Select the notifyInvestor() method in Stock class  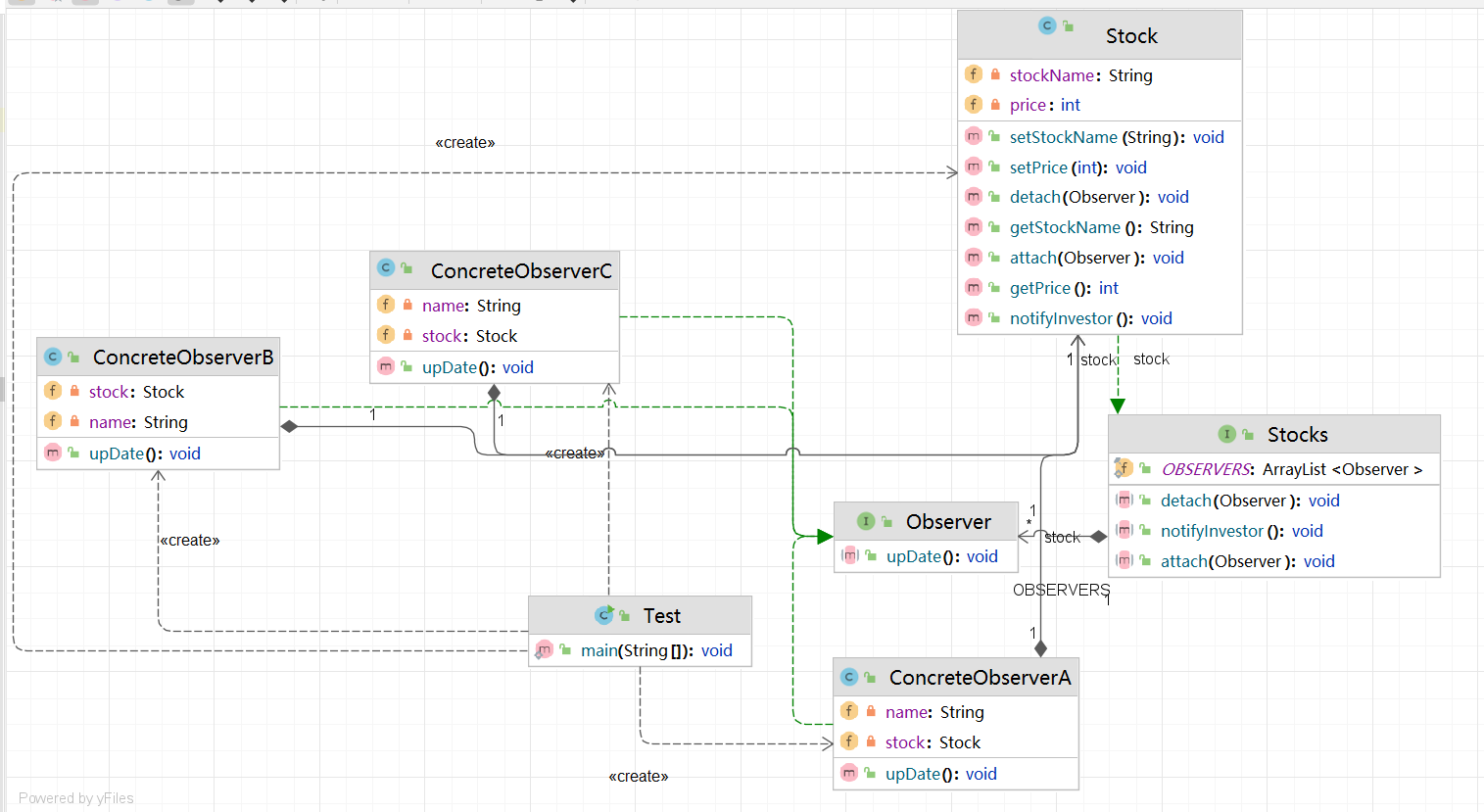click(1090, 318)
